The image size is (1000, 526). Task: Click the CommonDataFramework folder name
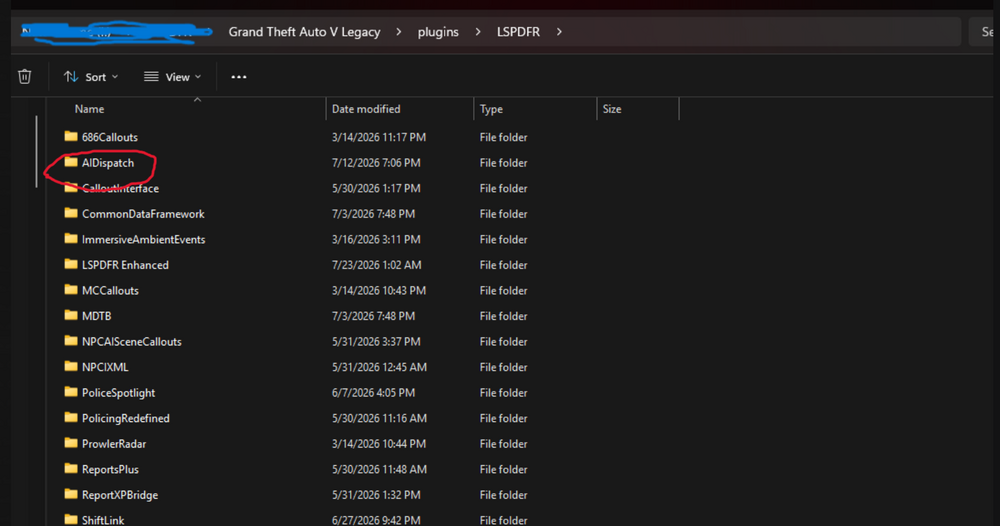[x=143, y=214]
